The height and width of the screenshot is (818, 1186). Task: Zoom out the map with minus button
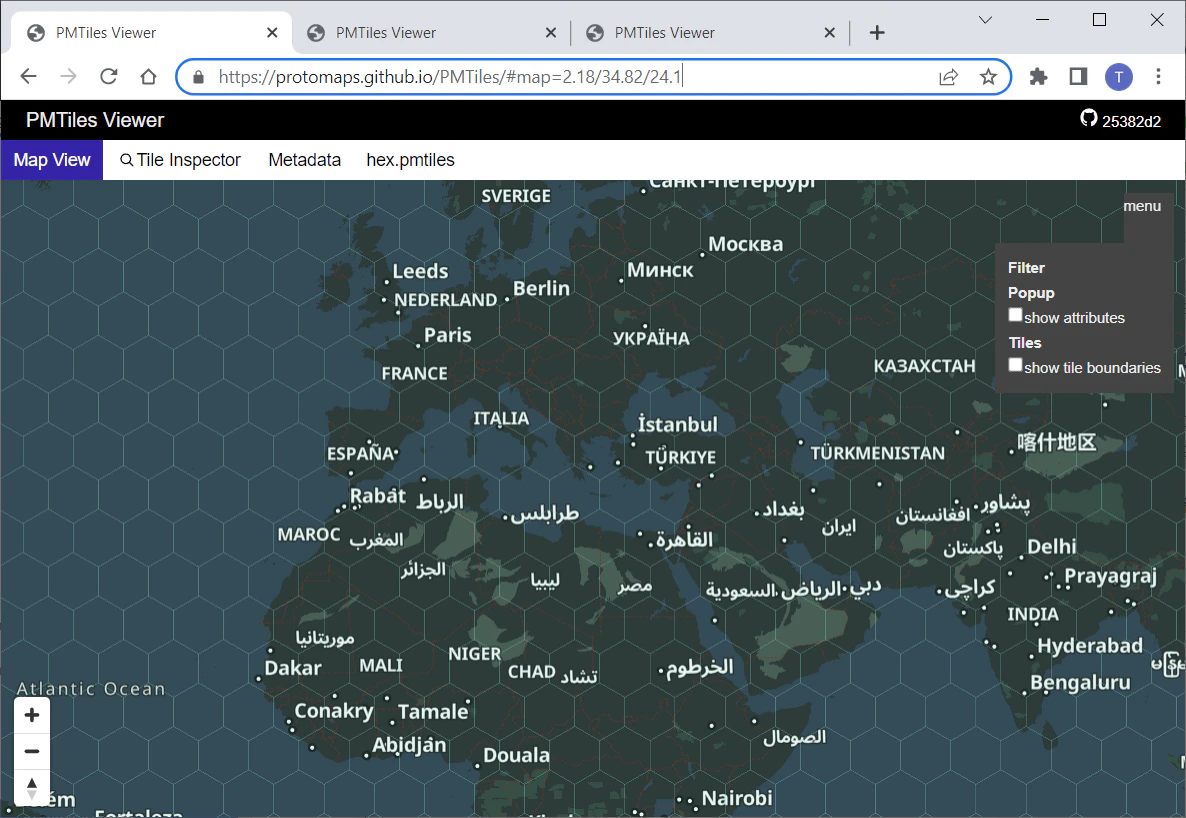32,751
